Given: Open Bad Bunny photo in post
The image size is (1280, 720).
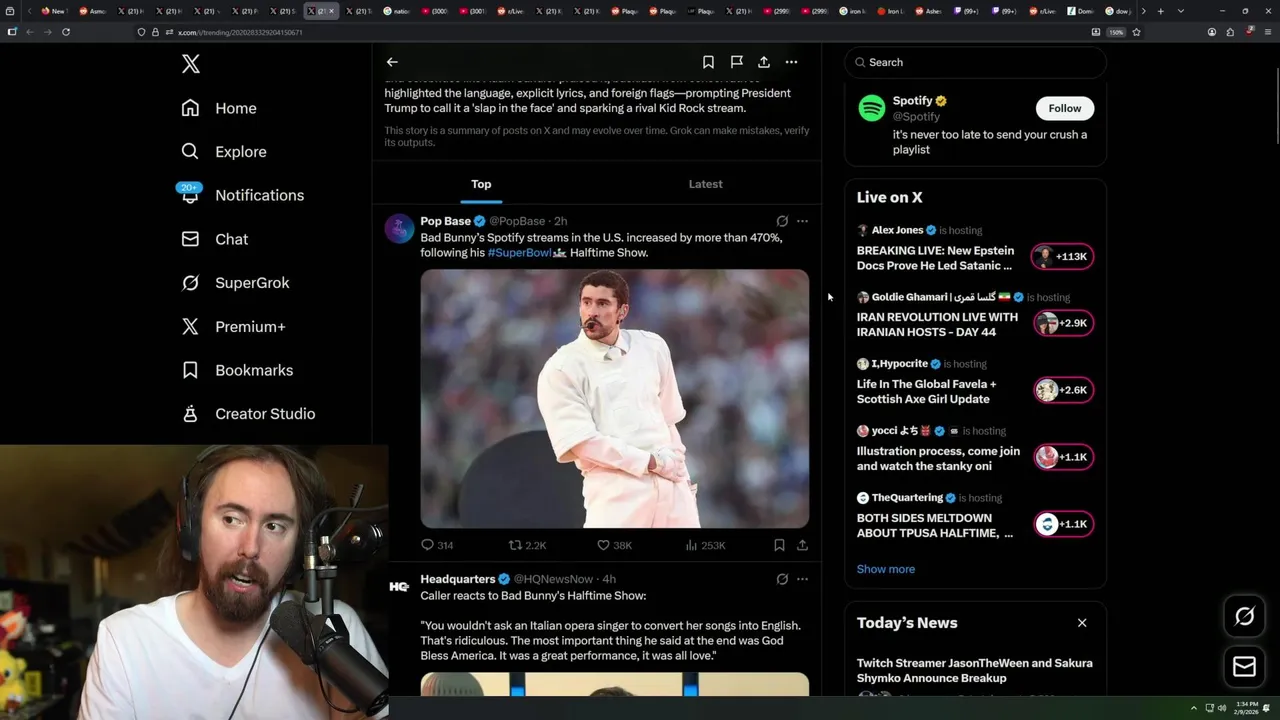Looking at the screenshot, I should click(614, 398).
